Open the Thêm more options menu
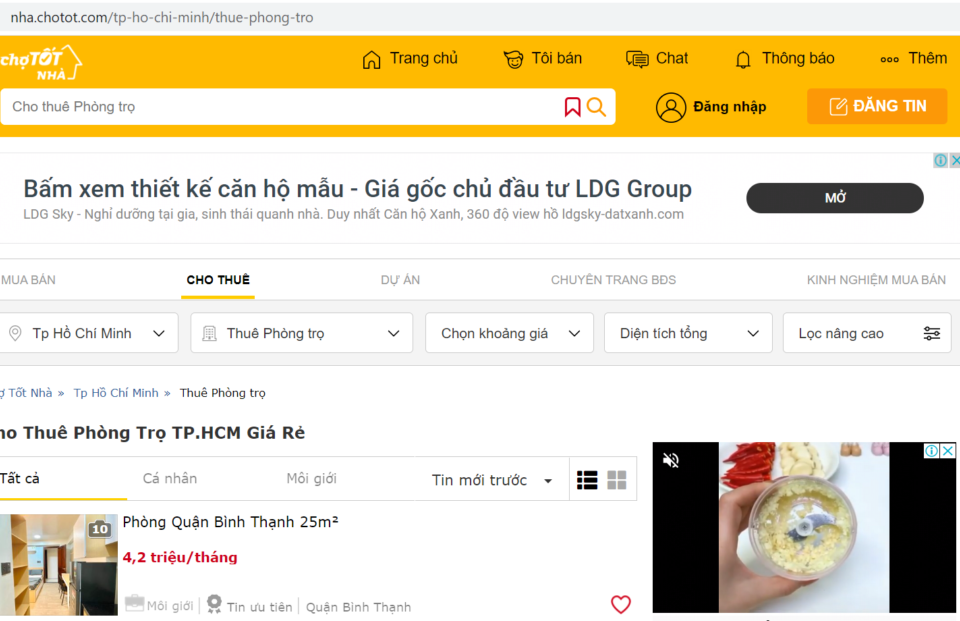The width and height of the screenshot is (960, 621). click(913, 59)
